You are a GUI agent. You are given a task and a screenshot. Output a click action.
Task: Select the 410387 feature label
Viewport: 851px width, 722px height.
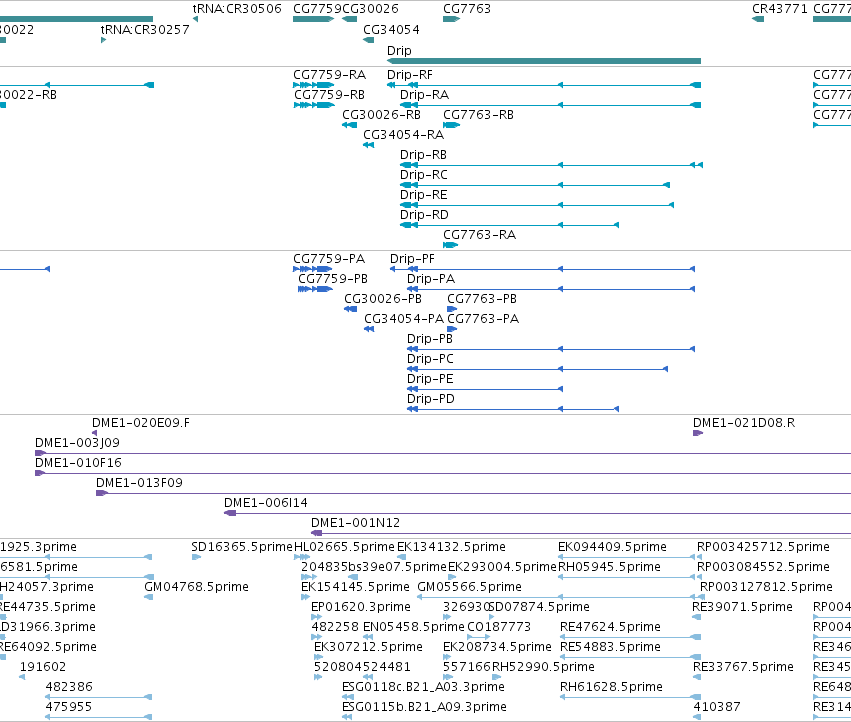pos(717,707)
